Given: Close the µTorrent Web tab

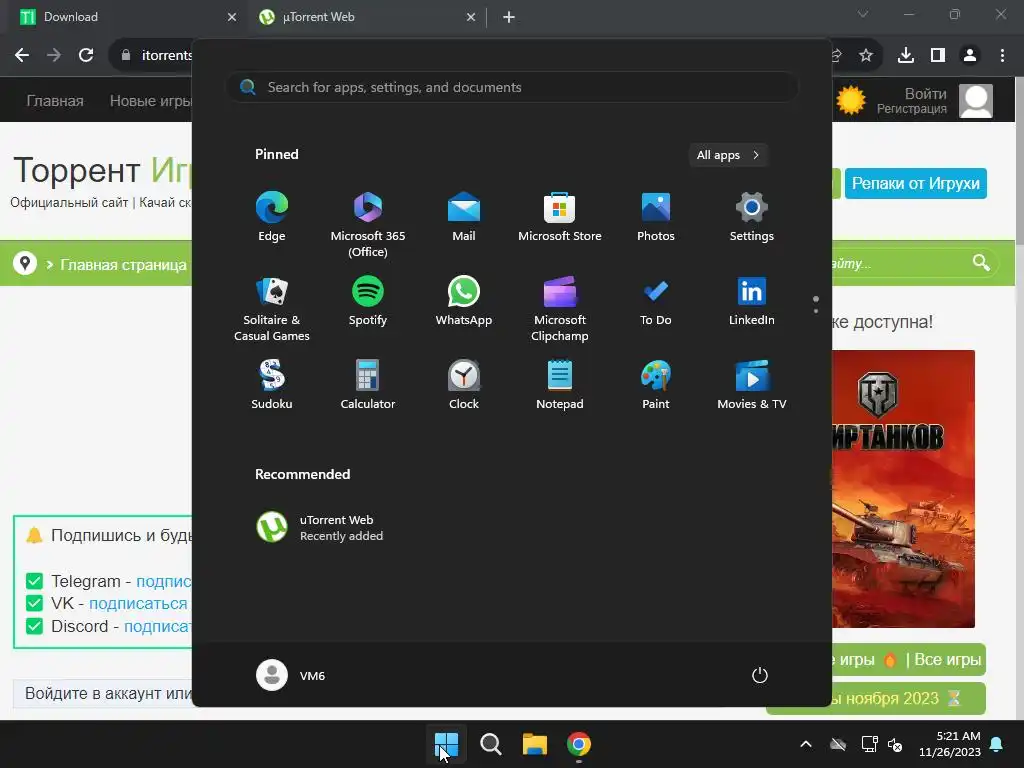Looking at the screenshot, I should point(471,17).
